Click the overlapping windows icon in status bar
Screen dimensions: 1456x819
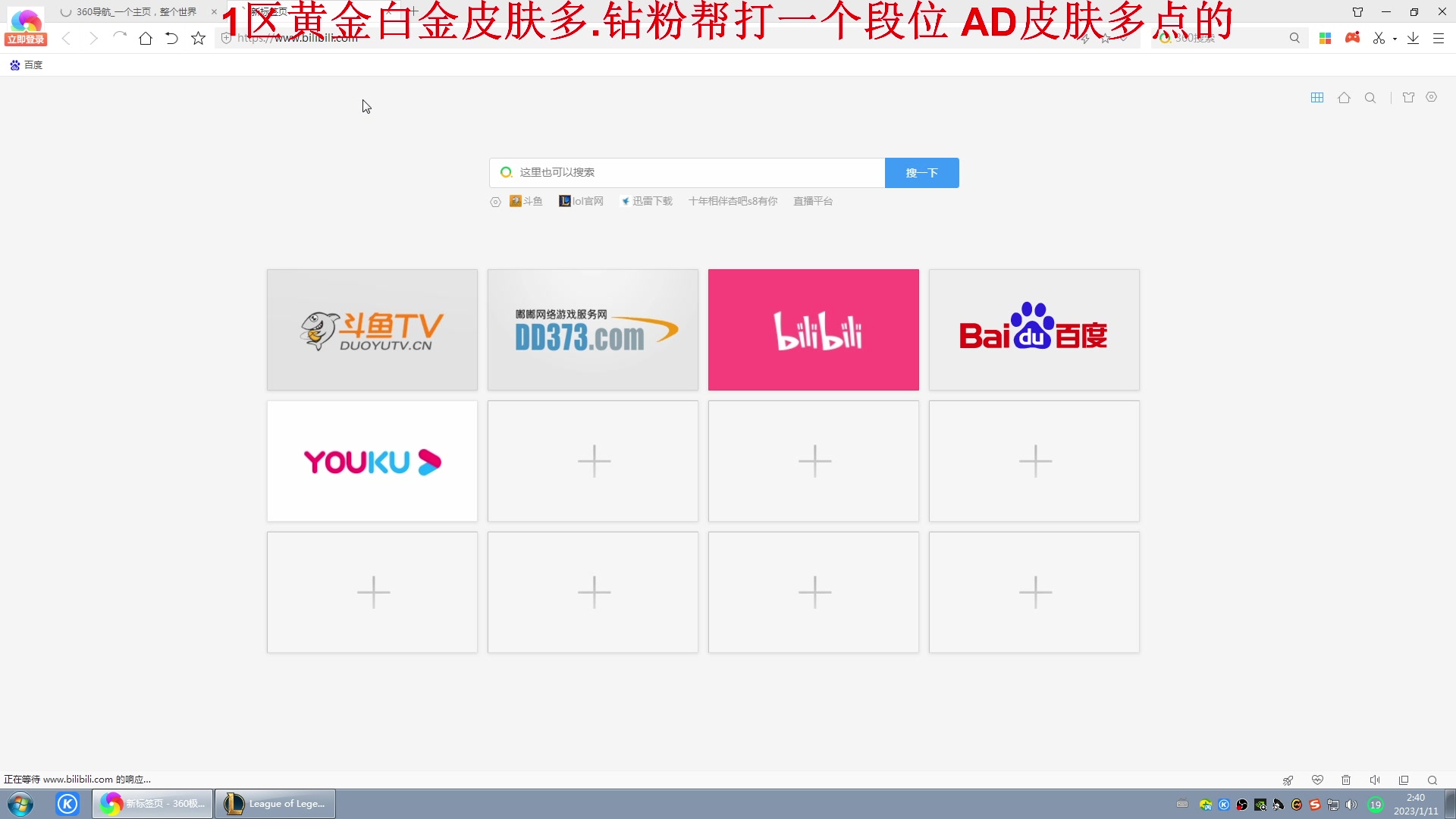pos(1404,780)
